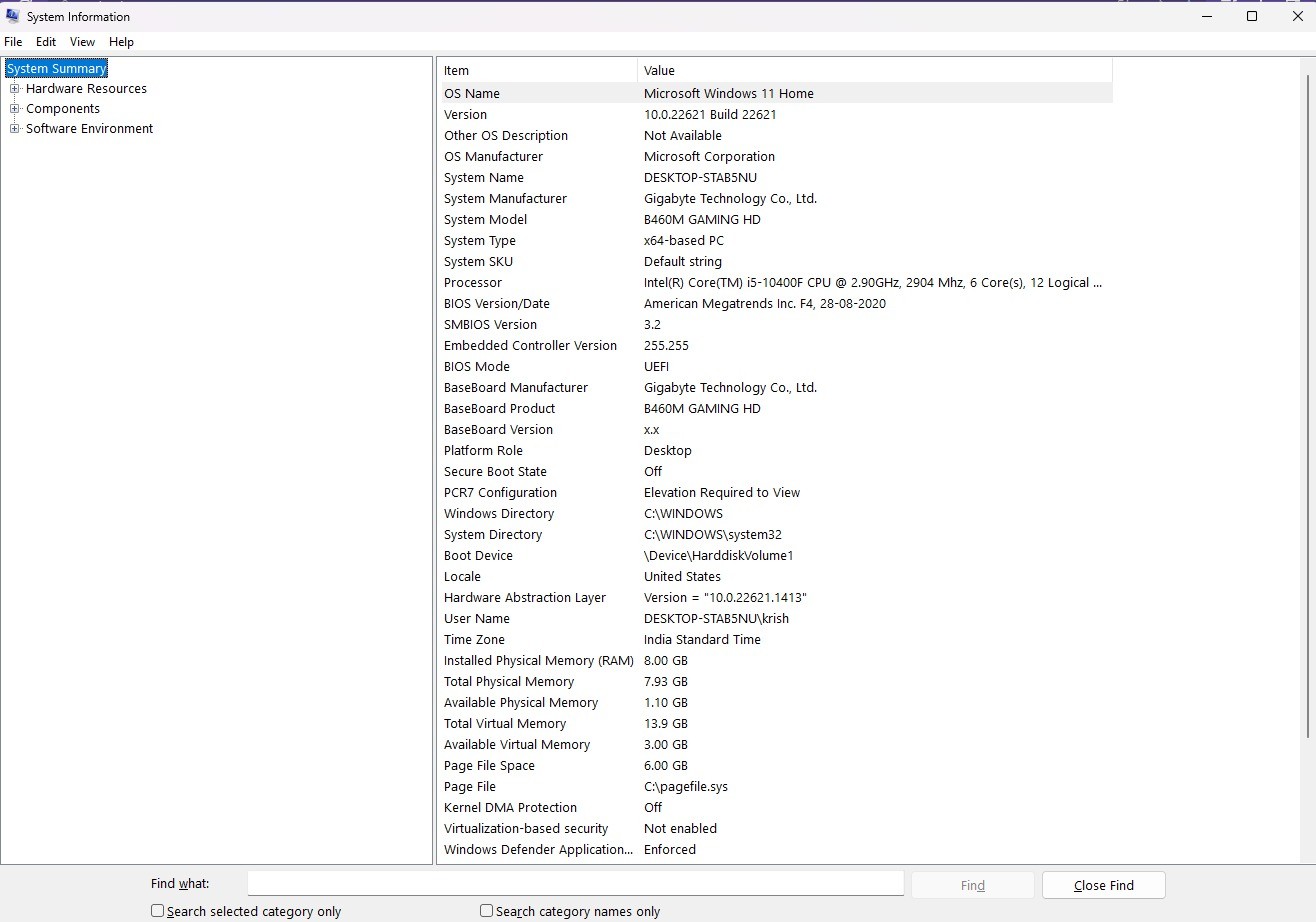The image size is (1316, 922).
Task: Click the System Name item
Action: [484, 178]
